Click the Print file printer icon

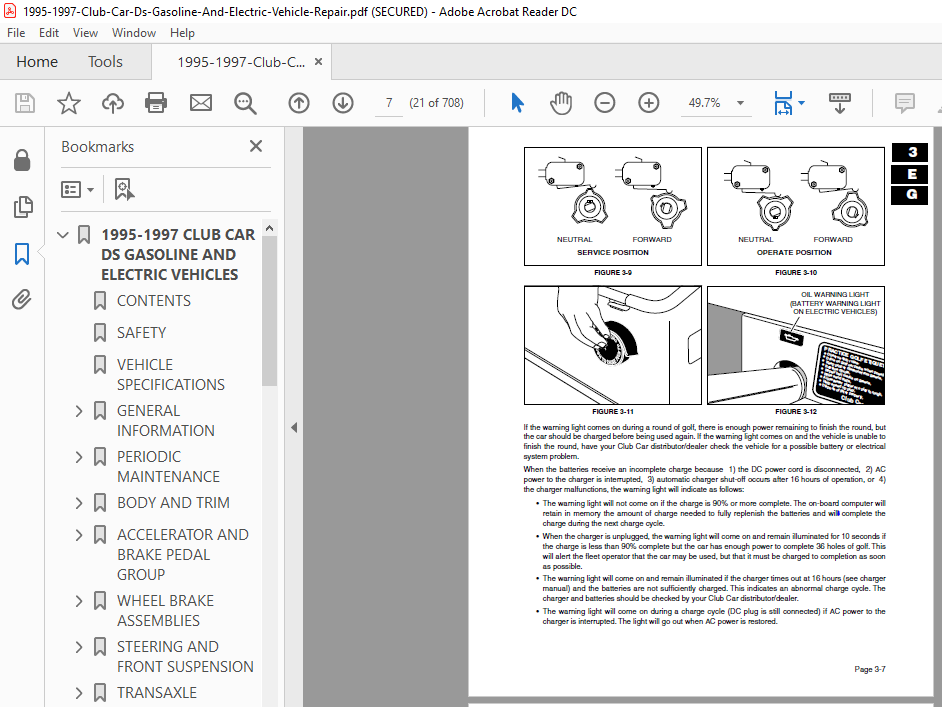pyautogui.click(x=156, y=103)
